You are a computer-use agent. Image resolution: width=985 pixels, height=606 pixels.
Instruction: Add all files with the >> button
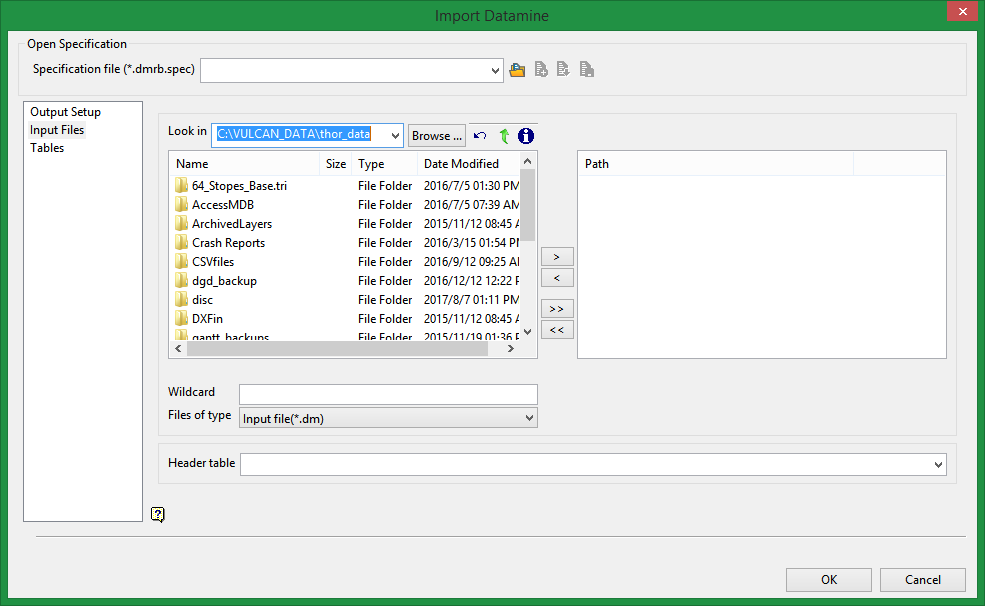click(x=557, y=309)
